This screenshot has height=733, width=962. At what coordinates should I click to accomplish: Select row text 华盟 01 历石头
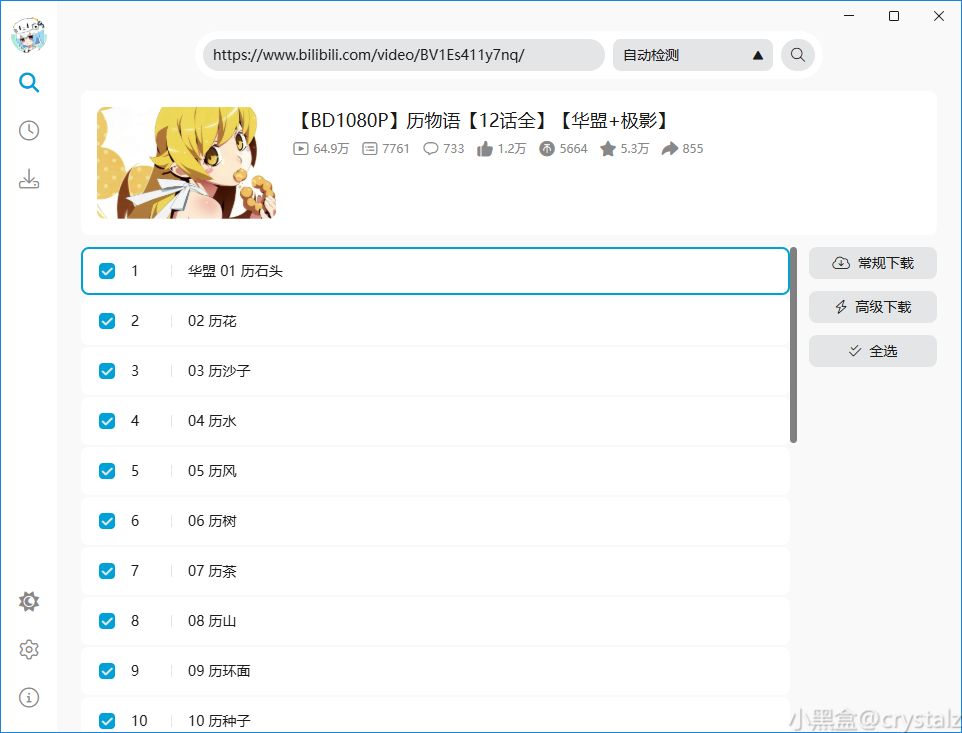(x=235, y=271)
